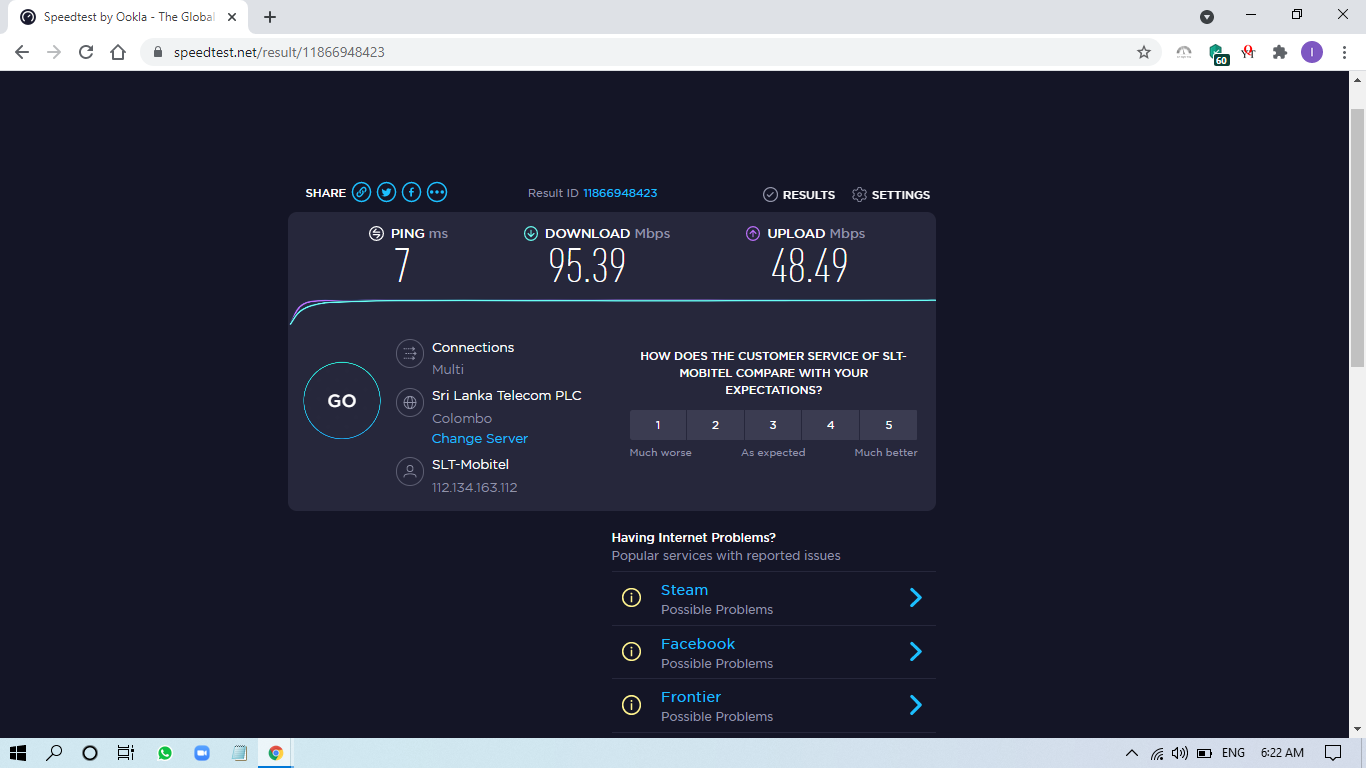Screen dimensions: 1366x768
Task: Open volume control in system tray
Action: pos(1180,753)
